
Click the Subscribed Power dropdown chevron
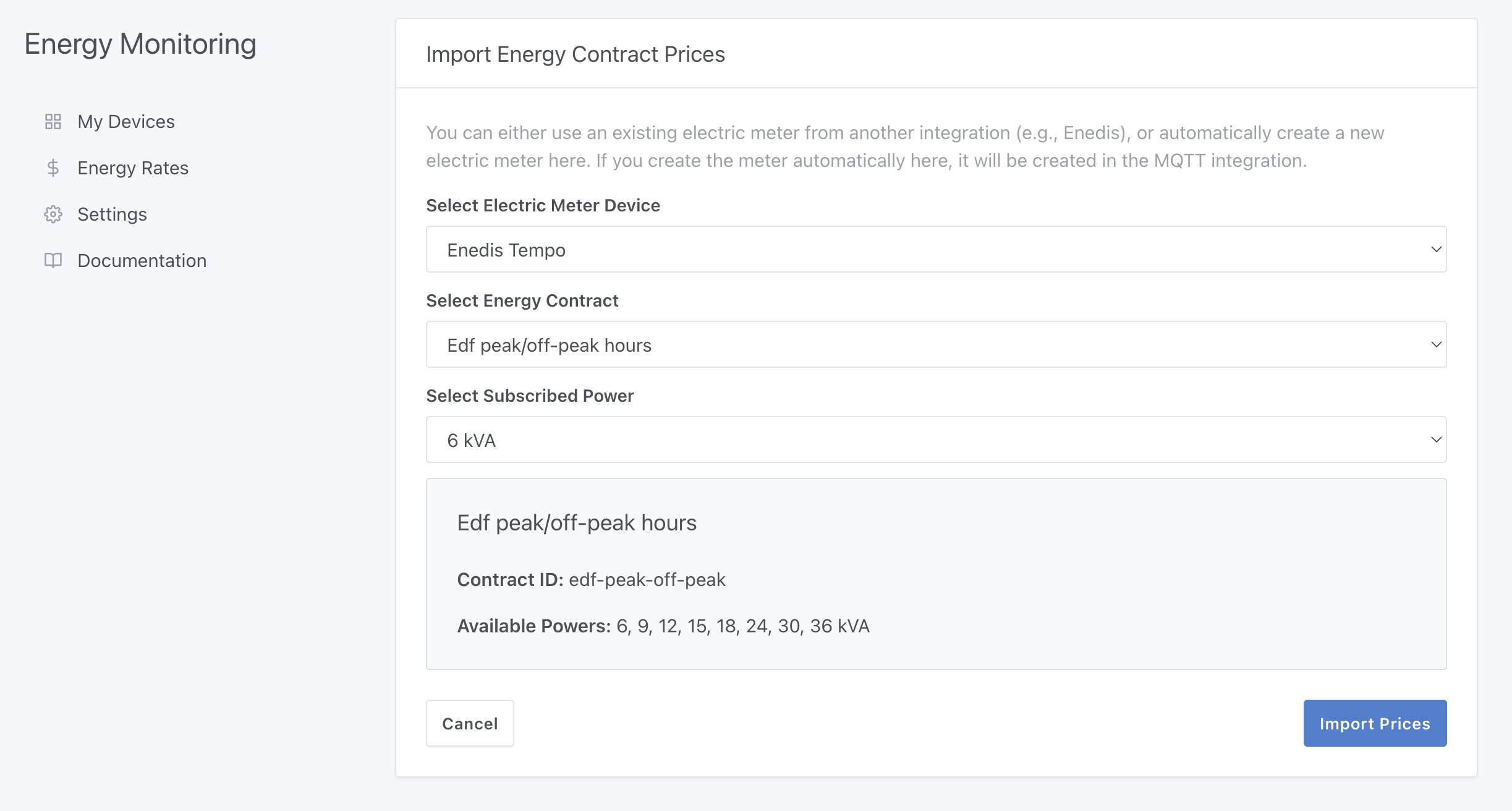point(1437,439)
